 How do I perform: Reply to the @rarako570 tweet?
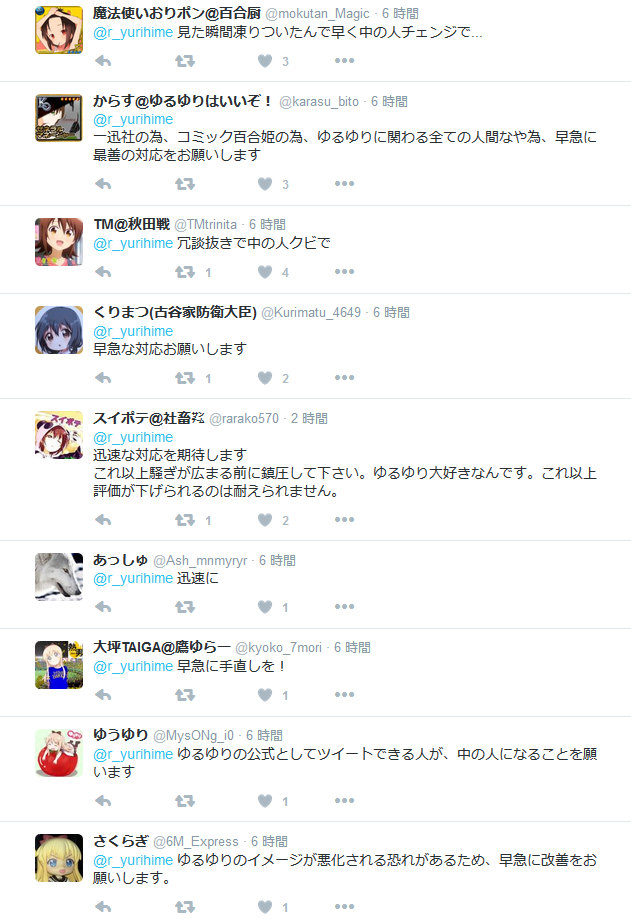pos(103,520)
